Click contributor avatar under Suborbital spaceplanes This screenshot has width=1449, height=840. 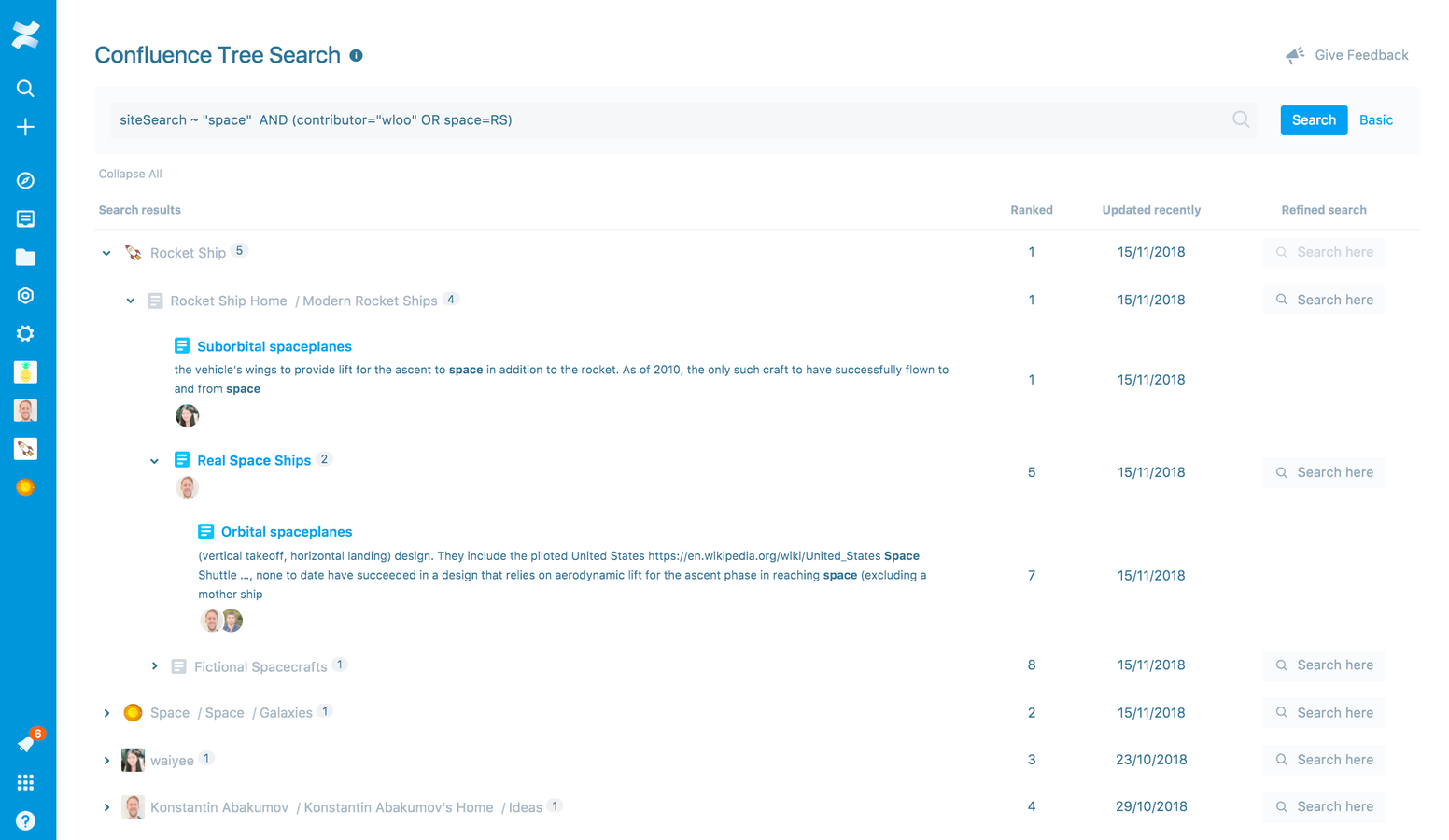tap(187, 415)
